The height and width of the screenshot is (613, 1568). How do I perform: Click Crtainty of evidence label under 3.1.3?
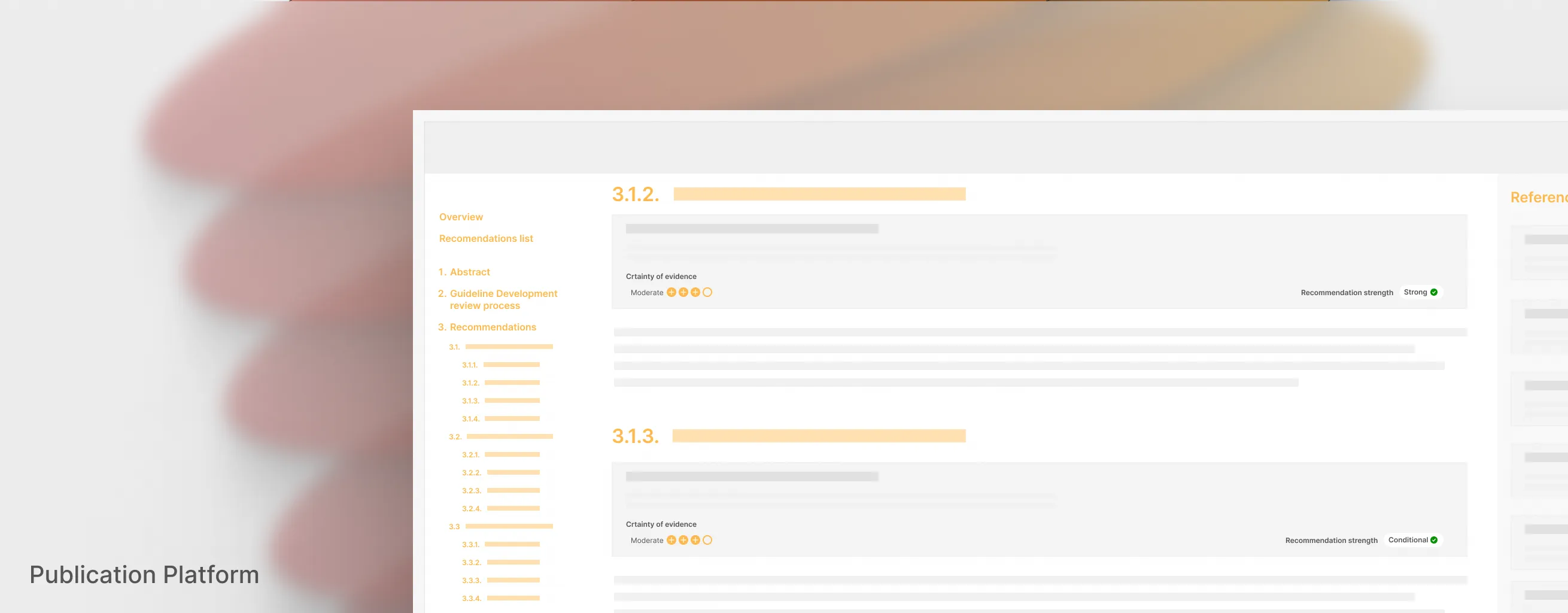[661, 524]
